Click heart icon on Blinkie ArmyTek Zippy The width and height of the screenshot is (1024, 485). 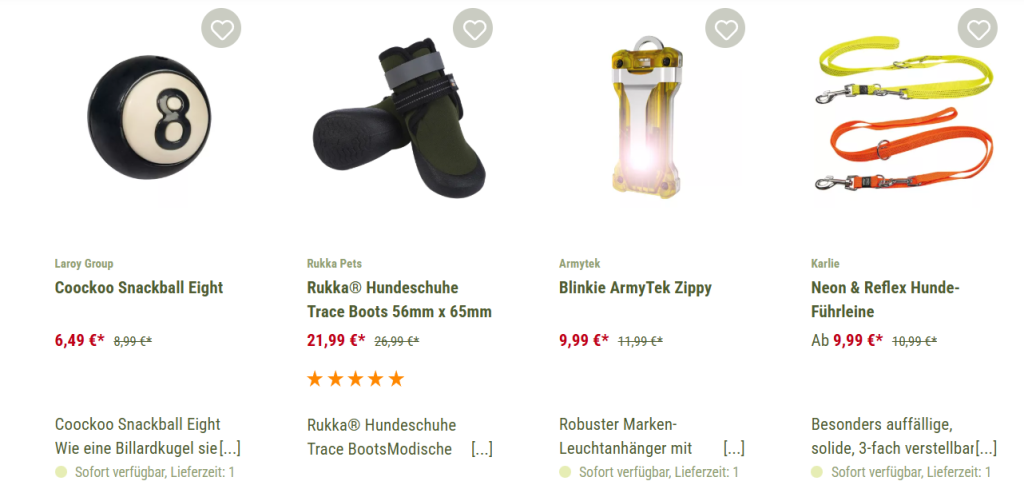[x=726, y=28]
